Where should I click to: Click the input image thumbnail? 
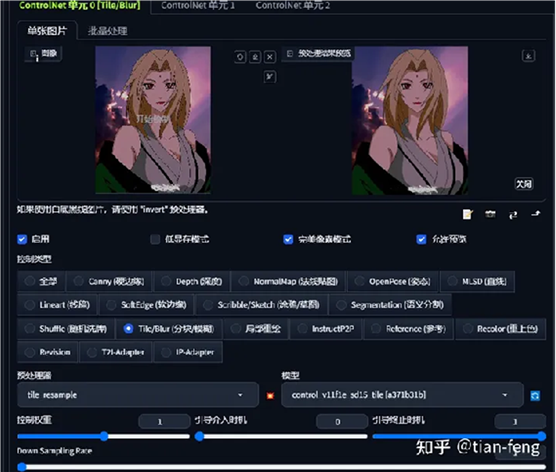pyautogui.click(x=153, y=120)
